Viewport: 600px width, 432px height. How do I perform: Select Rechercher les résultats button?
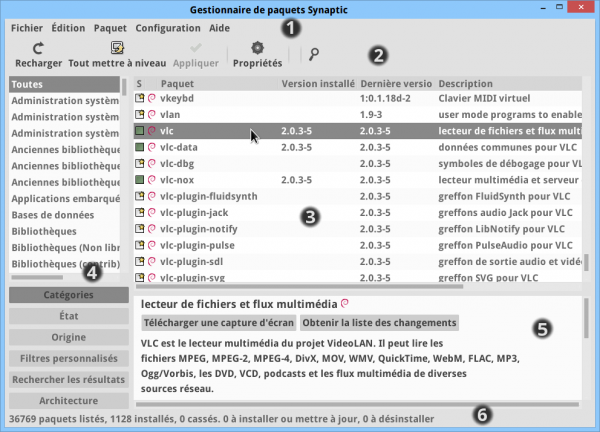click(69, 380)
